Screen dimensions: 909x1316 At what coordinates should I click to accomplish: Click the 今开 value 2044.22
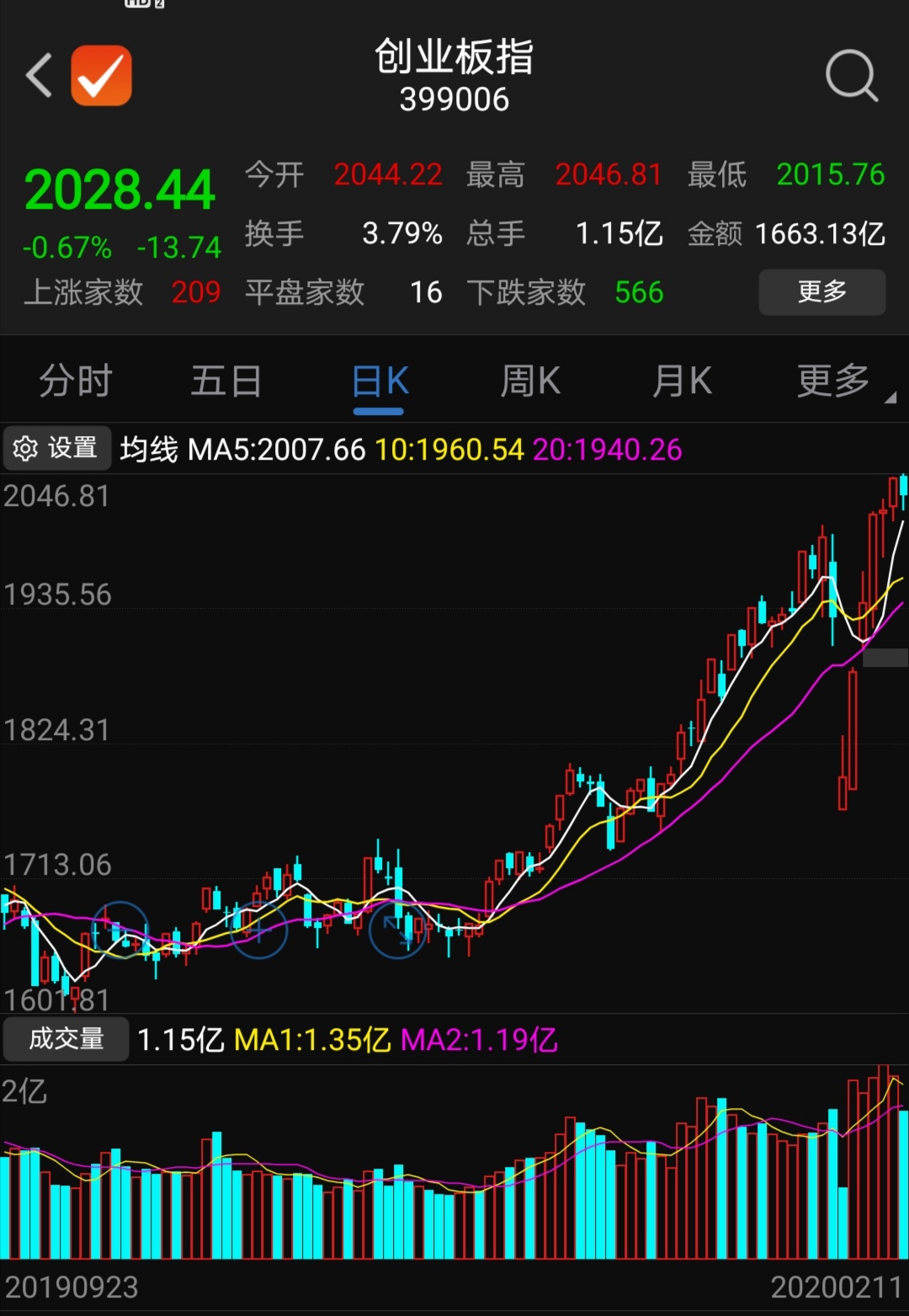click(388, 175)
